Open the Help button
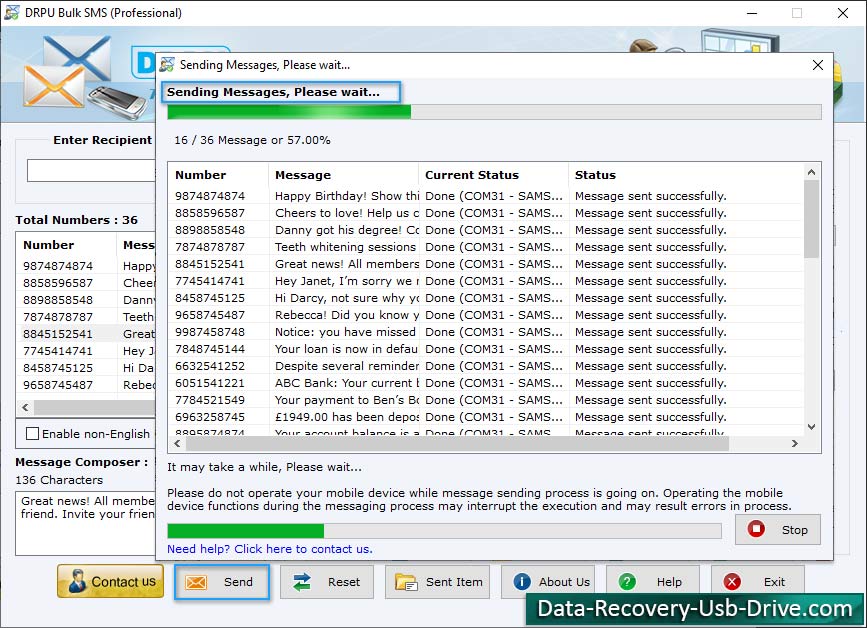Viewport: 867px width, 628px height. [x=653, y=582]
